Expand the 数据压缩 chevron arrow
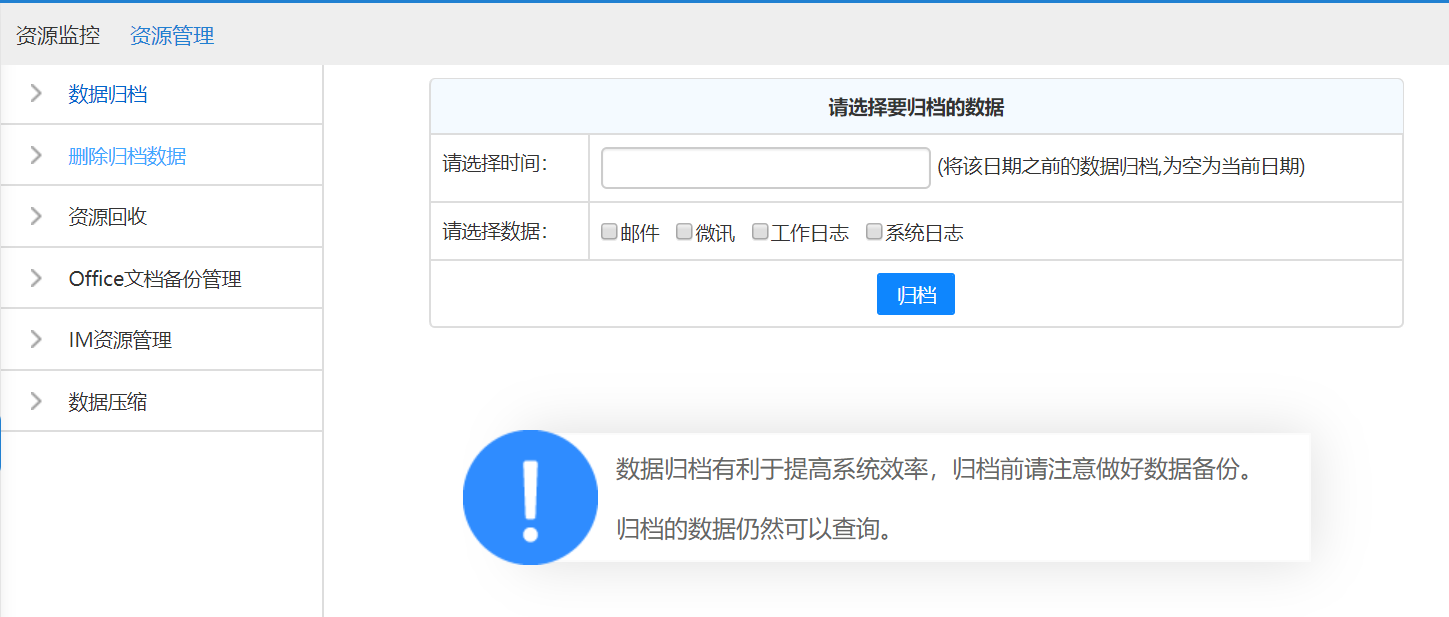This screenshot has height=617, width=1449. click(x=36, y=402)
